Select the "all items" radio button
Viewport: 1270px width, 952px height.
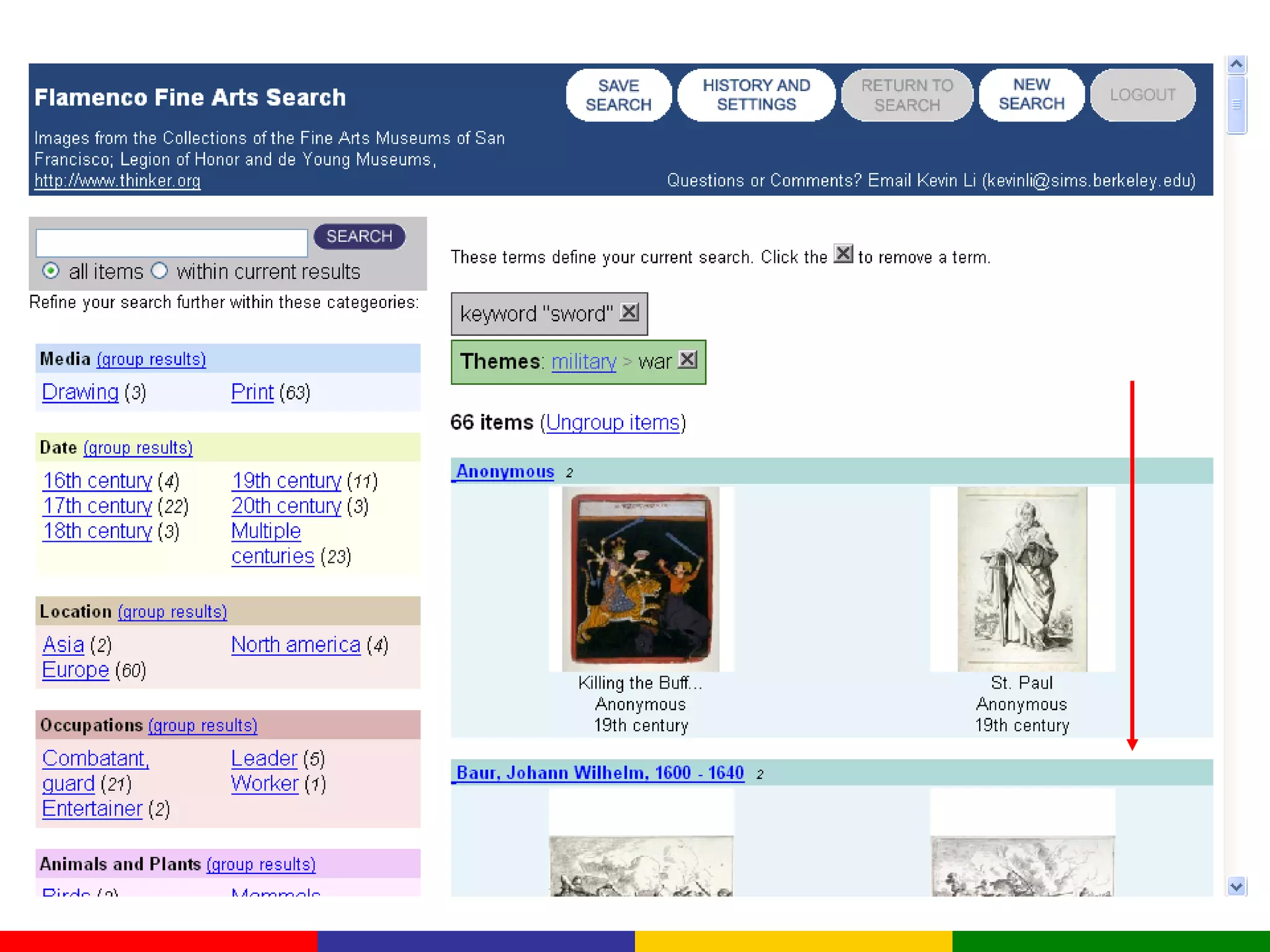(x=51, y=271)
